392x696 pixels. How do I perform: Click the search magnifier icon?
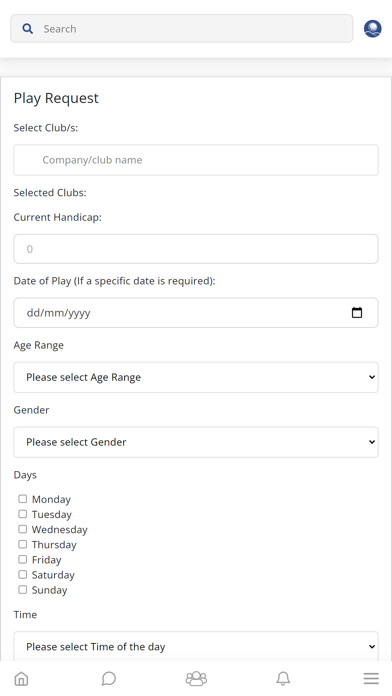coord(28,29)
